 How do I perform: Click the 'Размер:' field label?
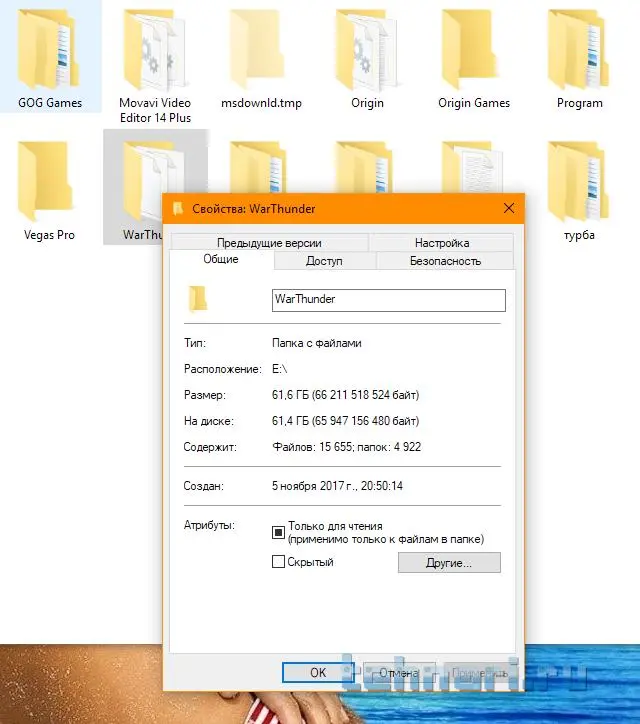[x=205, y=395]
